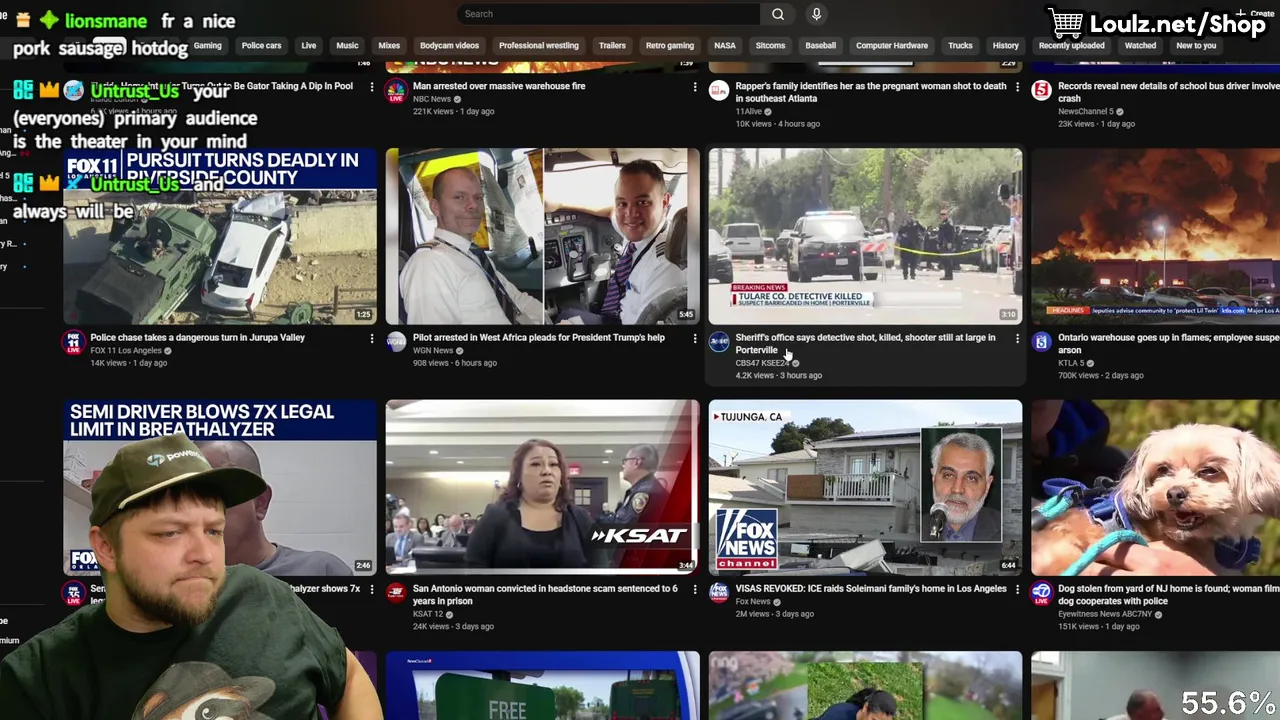Visit KTLA 5 channel name link
Viewport: 1280px width, 720px height.
(1071, 363)
